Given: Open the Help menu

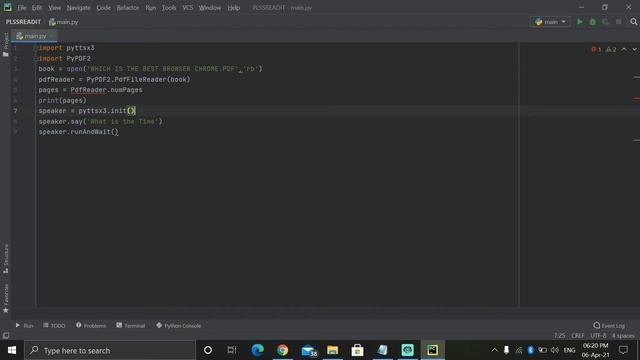Looking at the screenshot, I should coord(233,8).
